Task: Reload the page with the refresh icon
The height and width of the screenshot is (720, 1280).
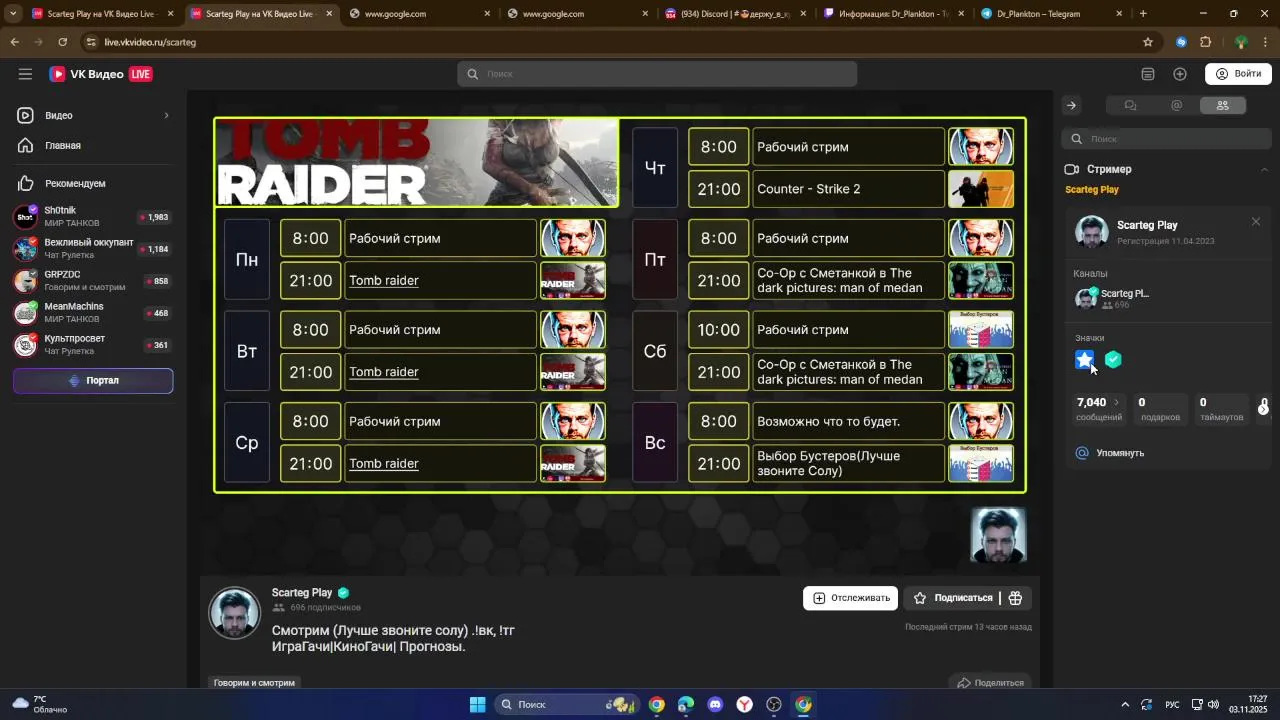Action: [62, 42]
